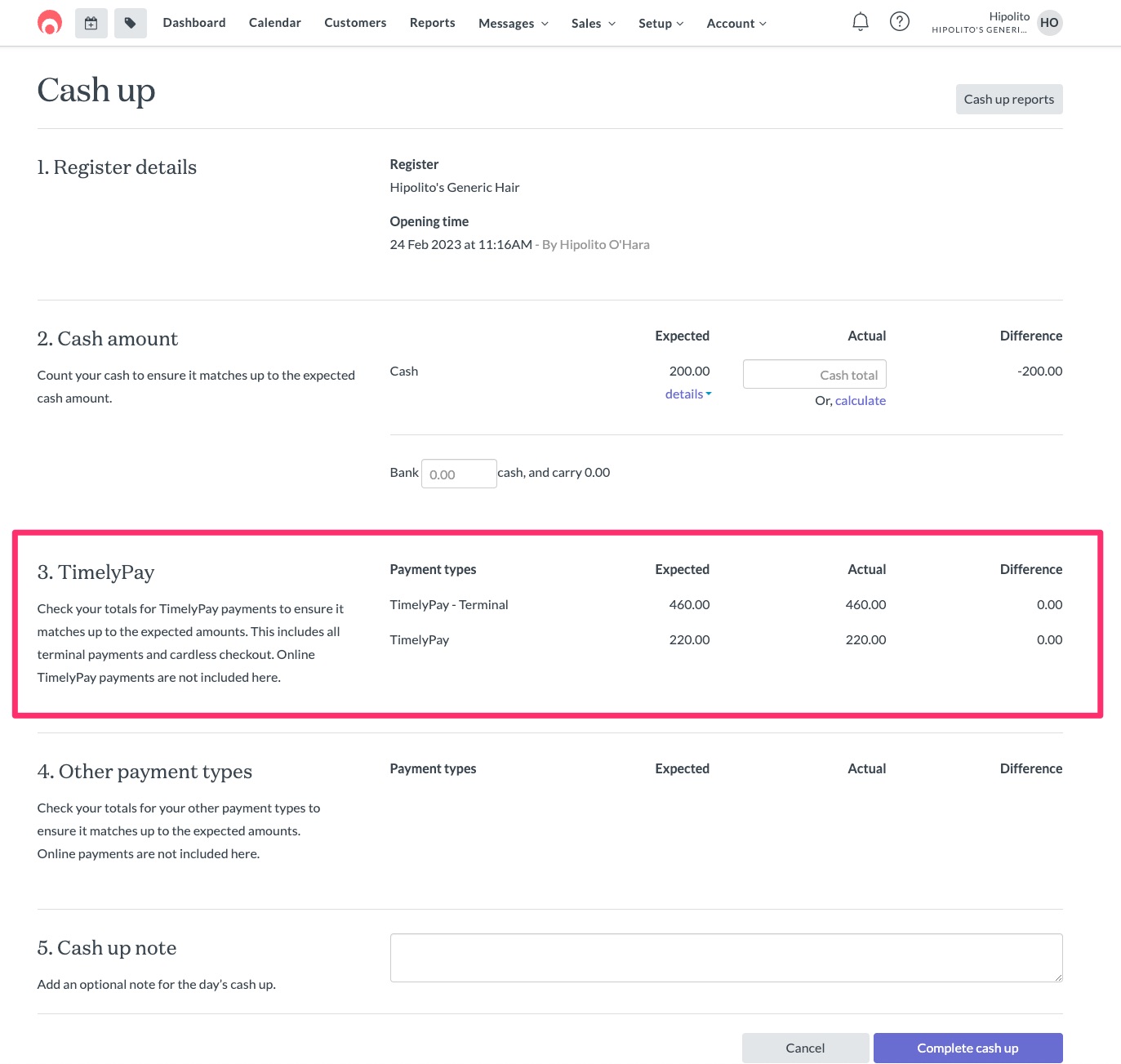Open the new appointment calendar-plus icon
1121x1064 pixels.
pyautogui.click(x=91, y=24)
